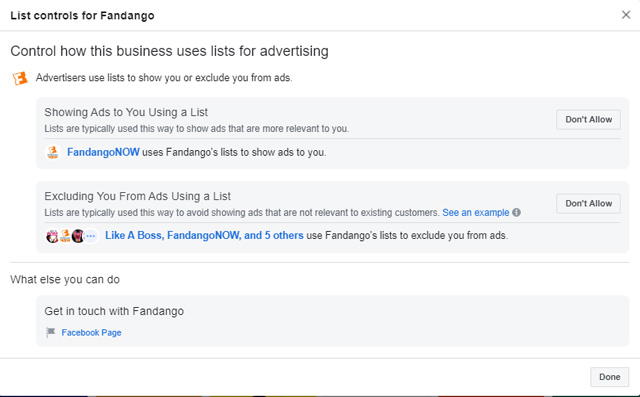Click the FandangoNOW avatar in the showing ads row

coord(53,152)
